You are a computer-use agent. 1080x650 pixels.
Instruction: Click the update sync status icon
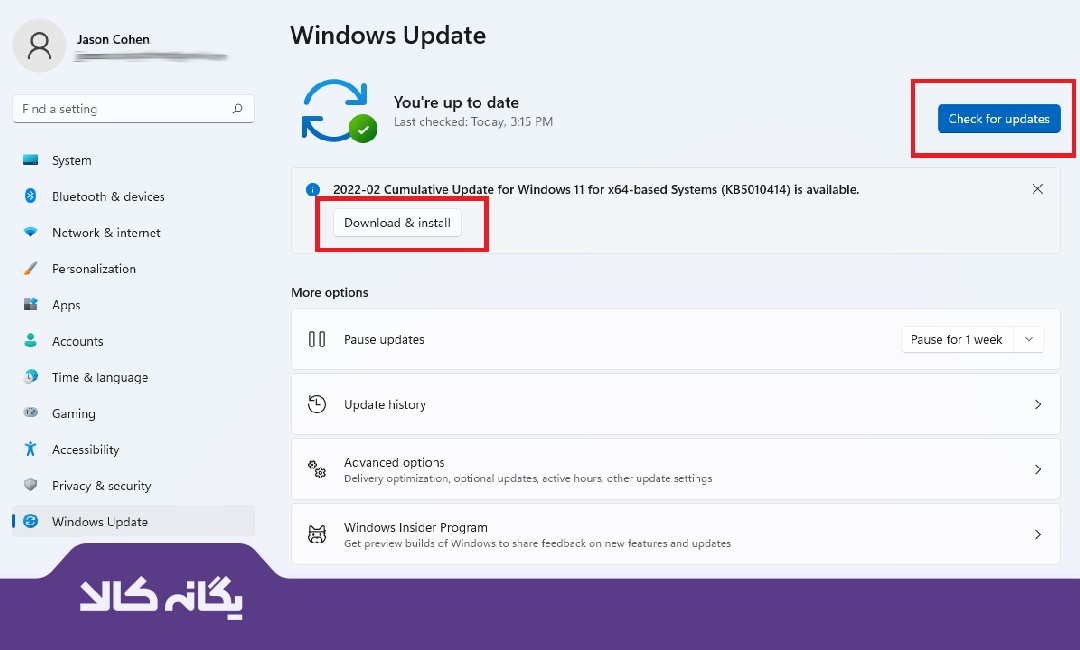pos(338,111)
